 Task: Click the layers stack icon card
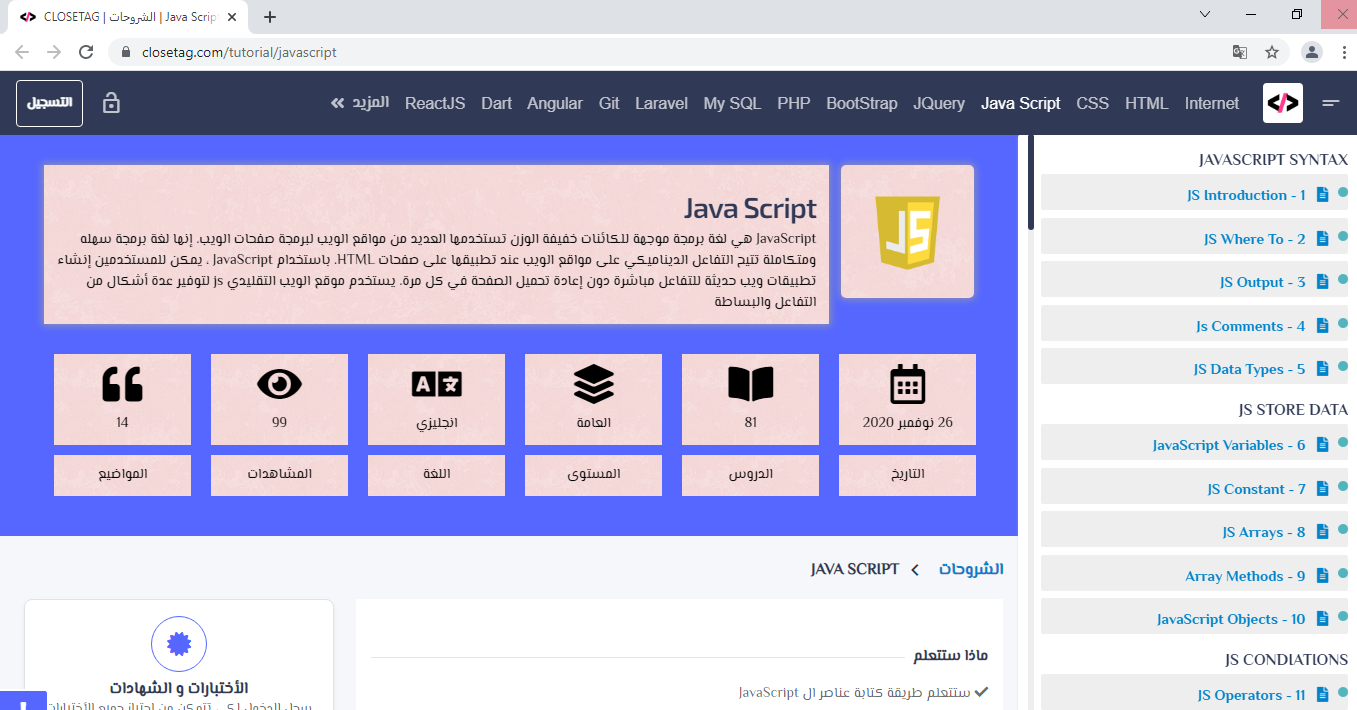pos(594,399)
